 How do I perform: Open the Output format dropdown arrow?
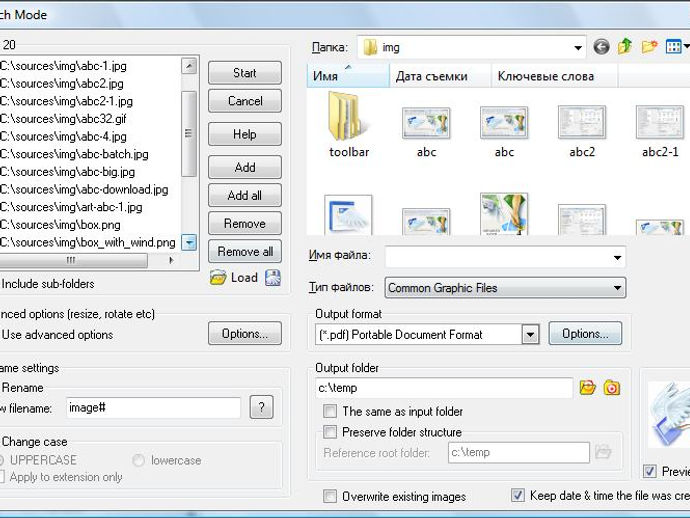point(530,334)
